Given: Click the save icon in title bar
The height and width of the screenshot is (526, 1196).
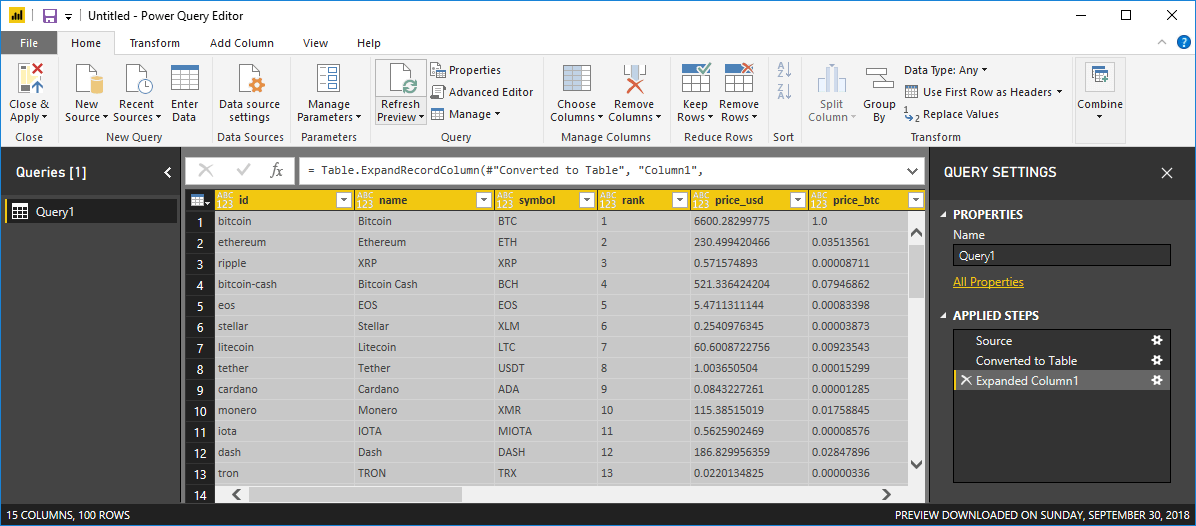Looking at the screenshot, I should pos(50,15).
